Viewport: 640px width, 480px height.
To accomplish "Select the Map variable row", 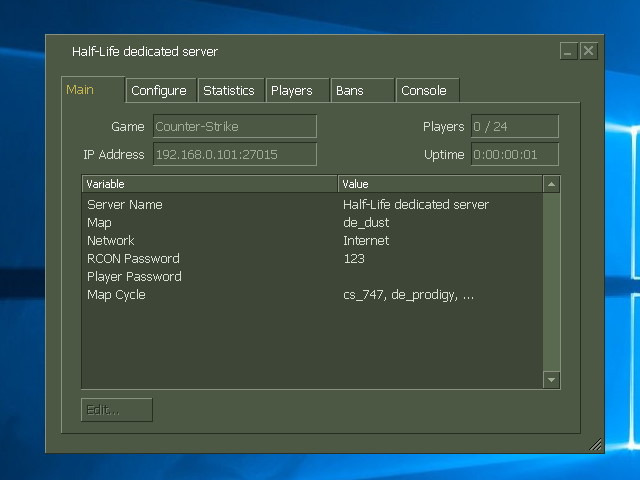I will click(313, 222).
